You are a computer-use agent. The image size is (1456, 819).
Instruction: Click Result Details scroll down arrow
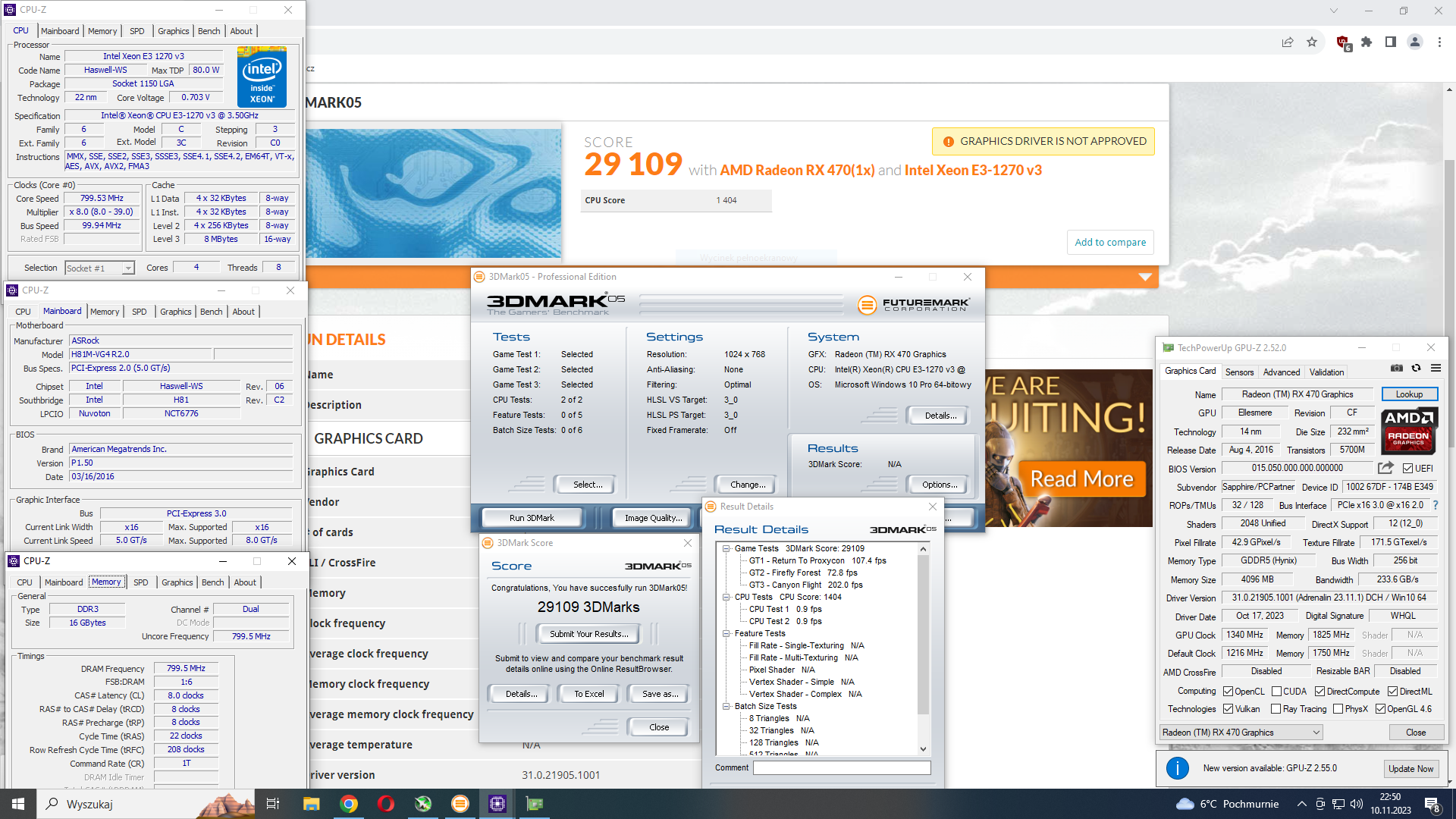923,749
